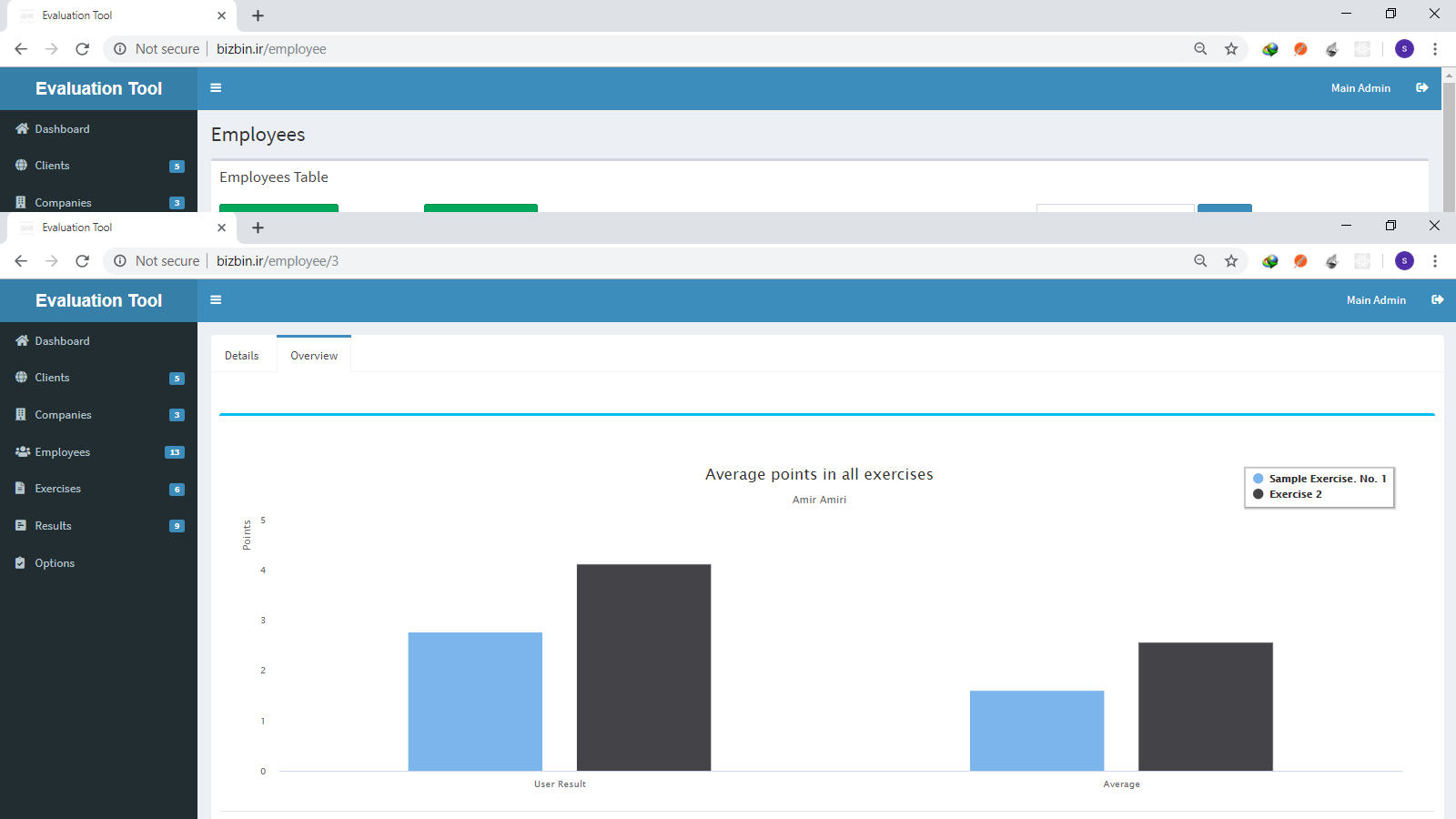
Task: Switch to the Details tab
Action: coord(242,356)
